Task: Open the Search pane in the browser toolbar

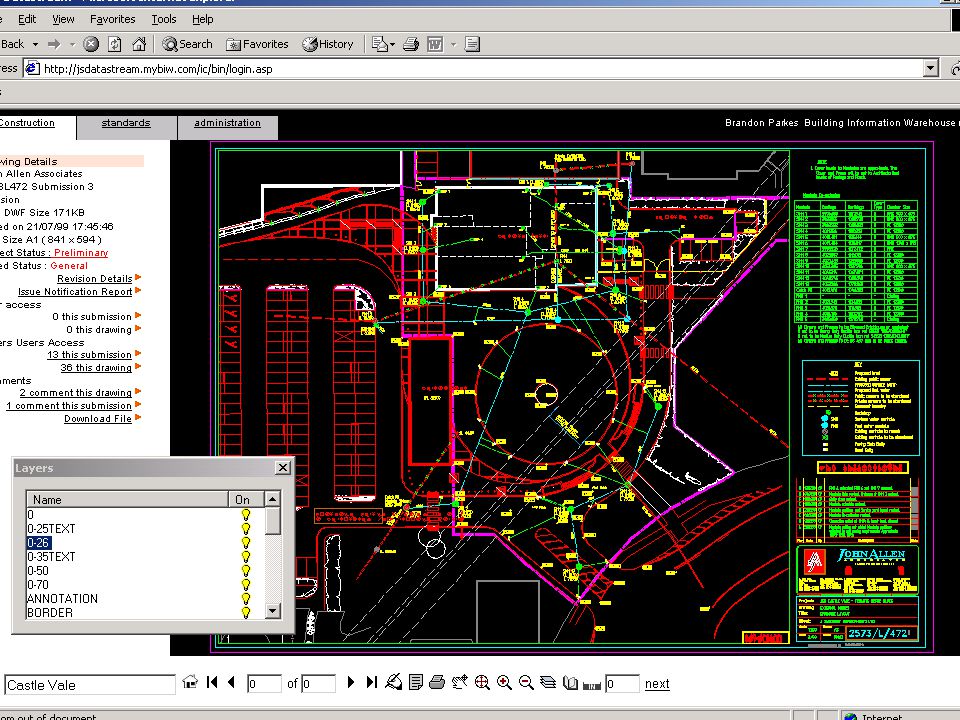Action: [x=187, y=44]
